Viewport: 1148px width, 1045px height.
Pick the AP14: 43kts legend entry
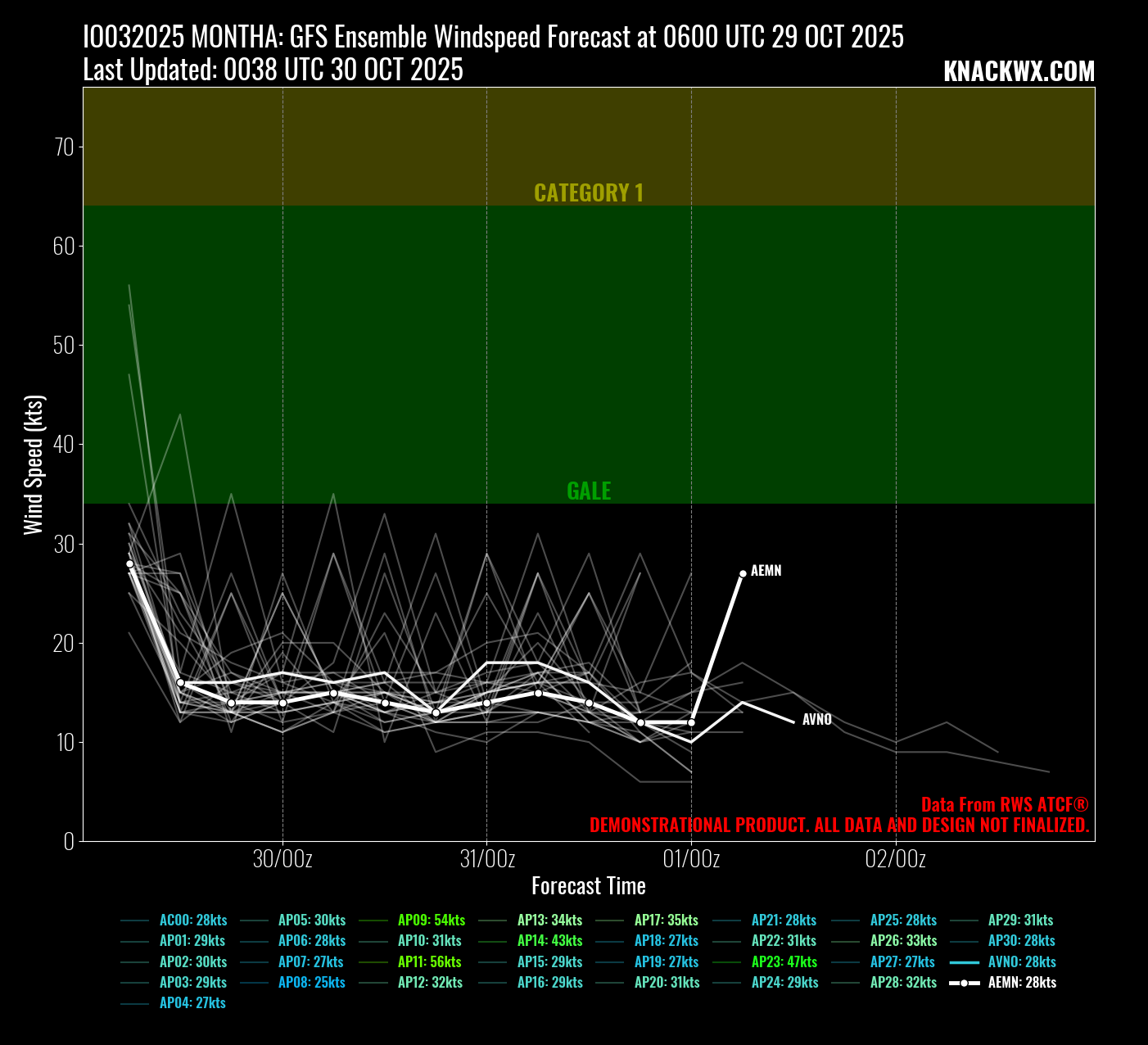549,940
